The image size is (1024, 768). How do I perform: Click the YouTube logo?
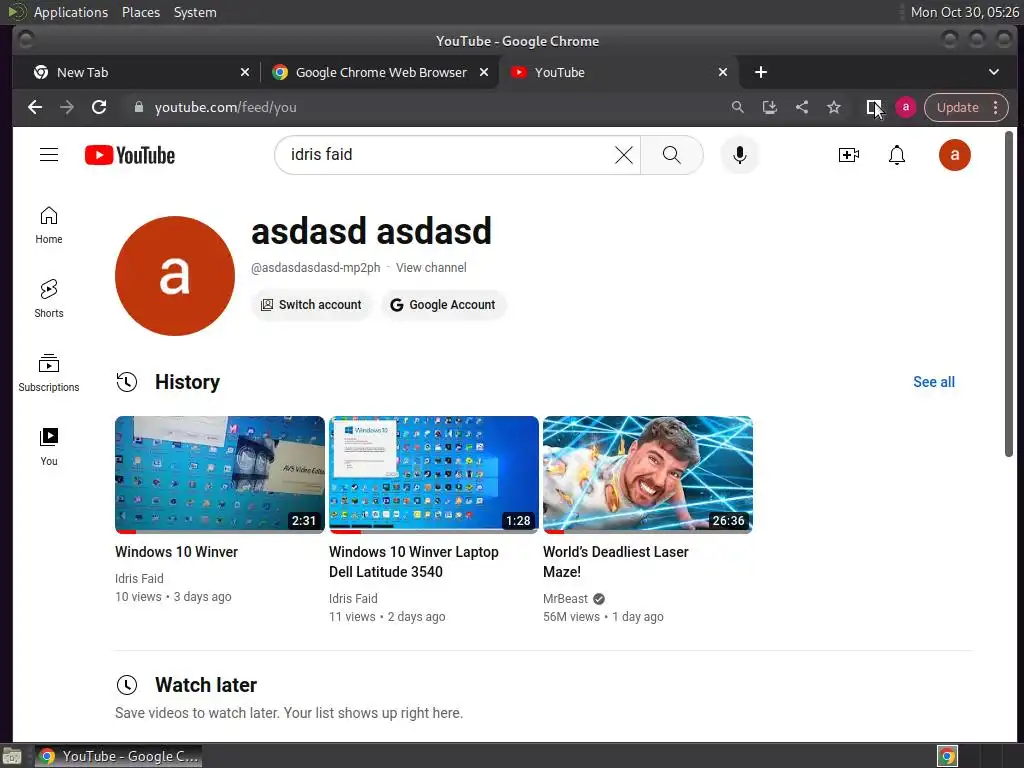click(130, 155)
